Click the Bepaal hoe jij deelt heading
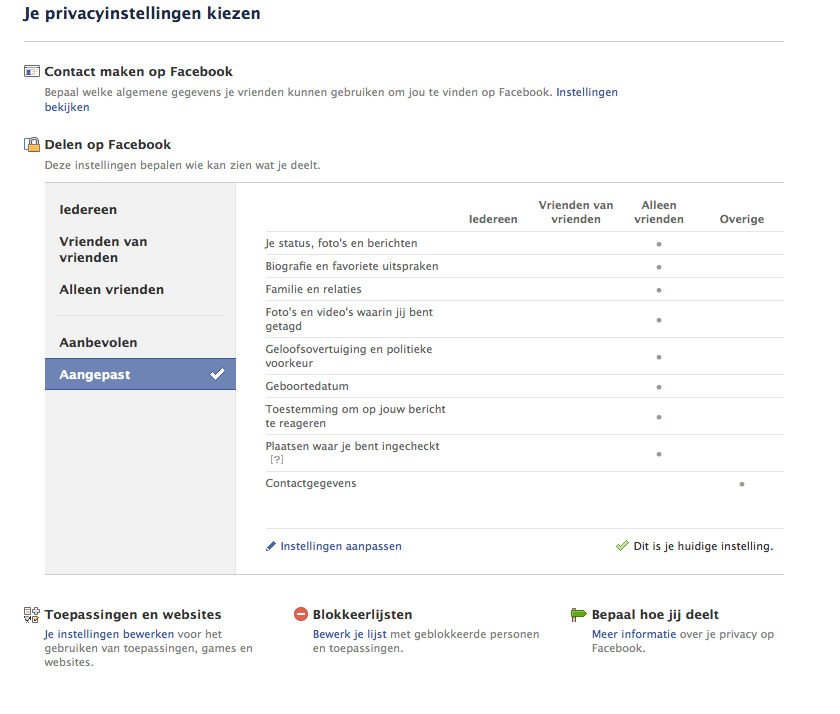840x714 pixels. pyautogui.click(x=655, y=614)
